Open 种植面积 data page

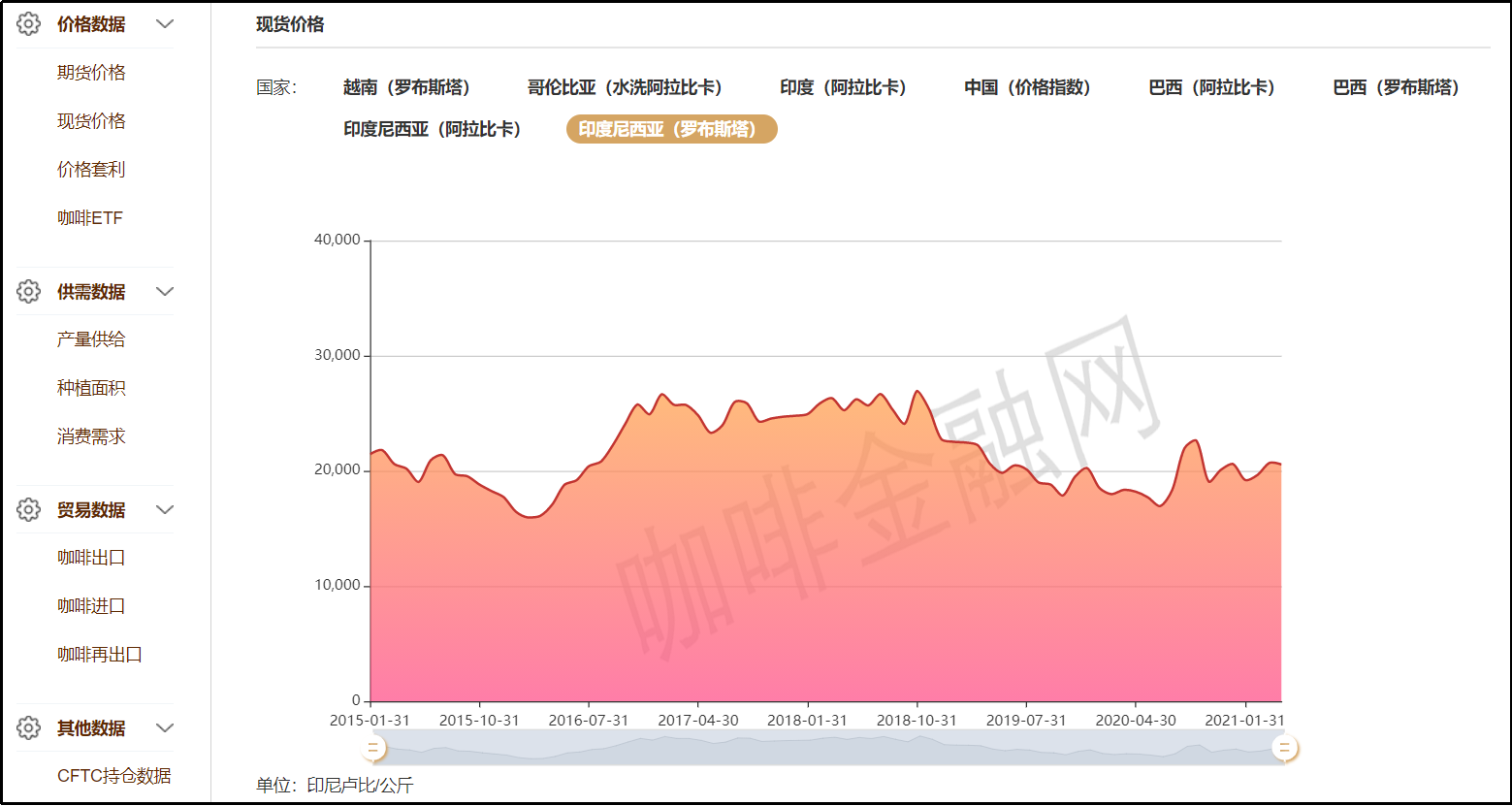tap(91, 388)
